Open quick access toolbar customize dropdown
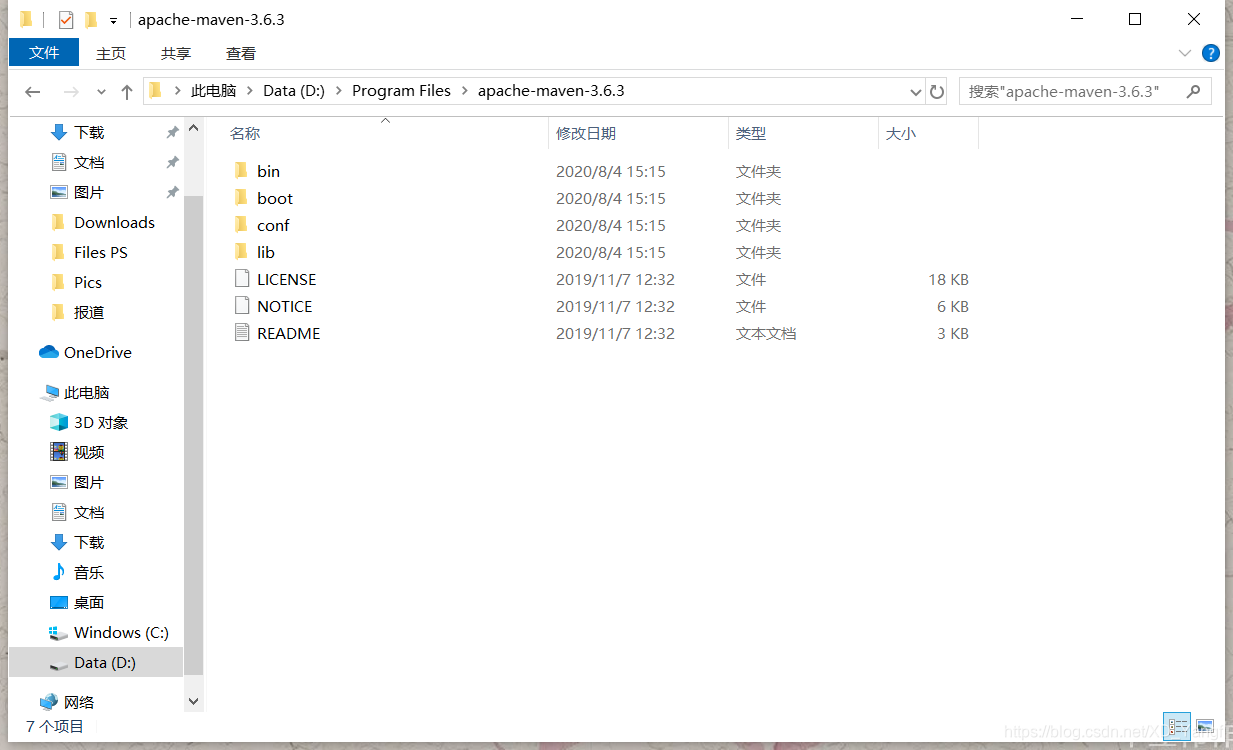This screenshot has width=1233, height=750. click(113, 21)
